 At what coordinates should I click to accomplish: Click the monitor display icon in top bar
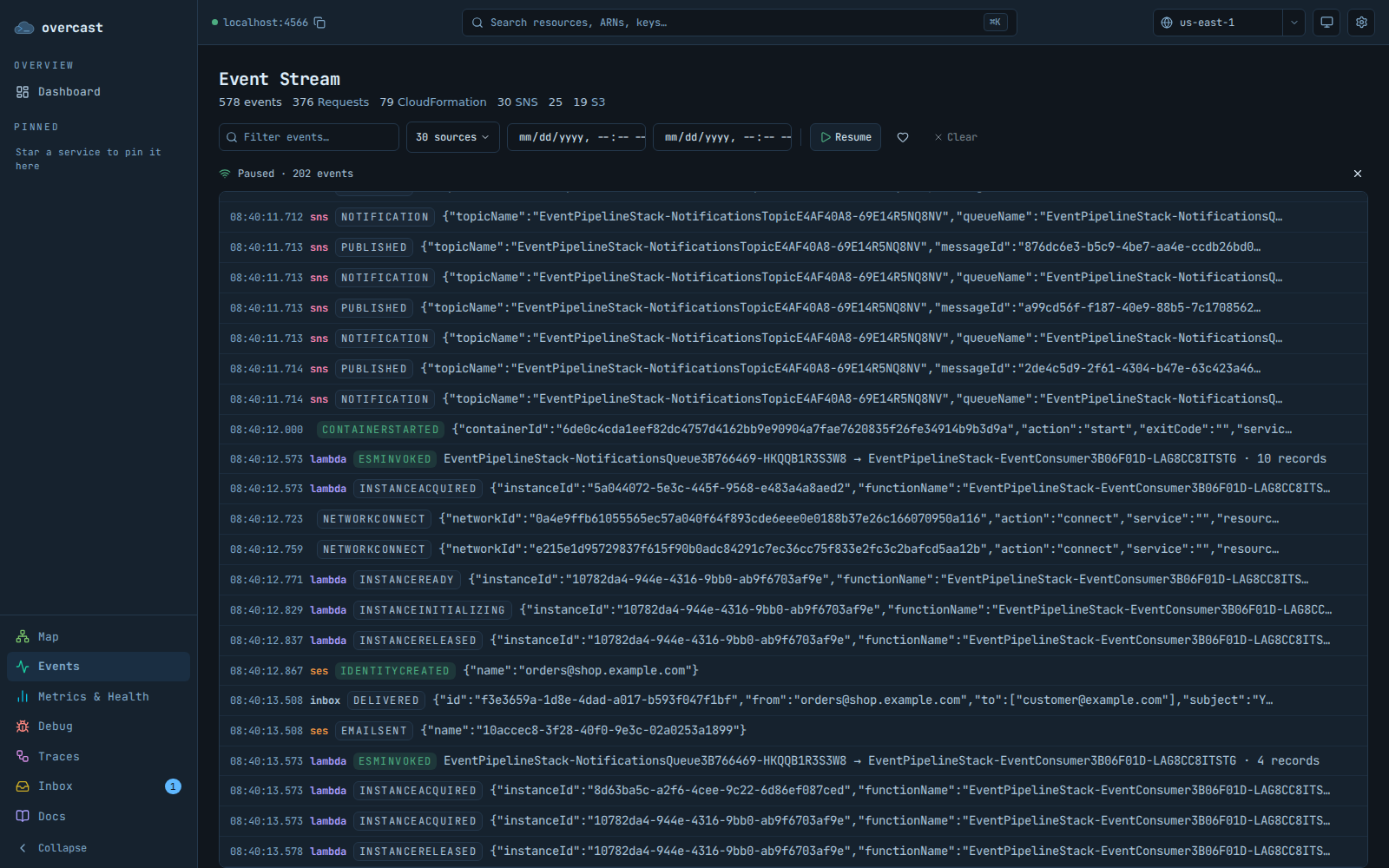(x=1326, y=23)
